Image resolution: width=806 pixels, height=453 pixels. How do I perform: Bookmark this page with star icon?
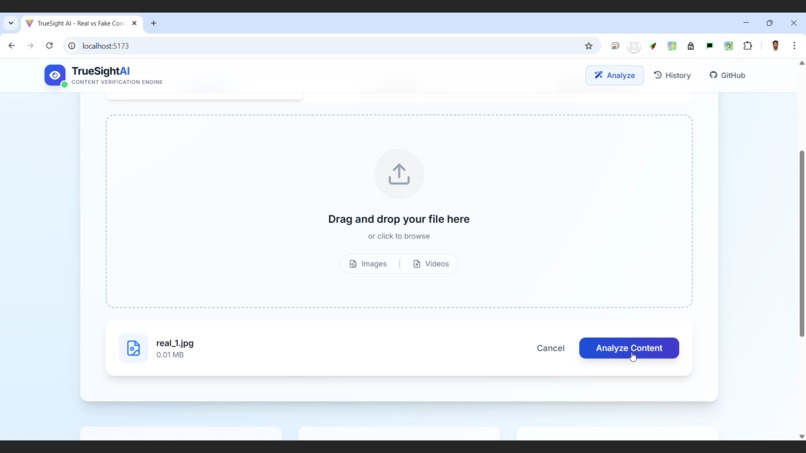pos(589,46)
